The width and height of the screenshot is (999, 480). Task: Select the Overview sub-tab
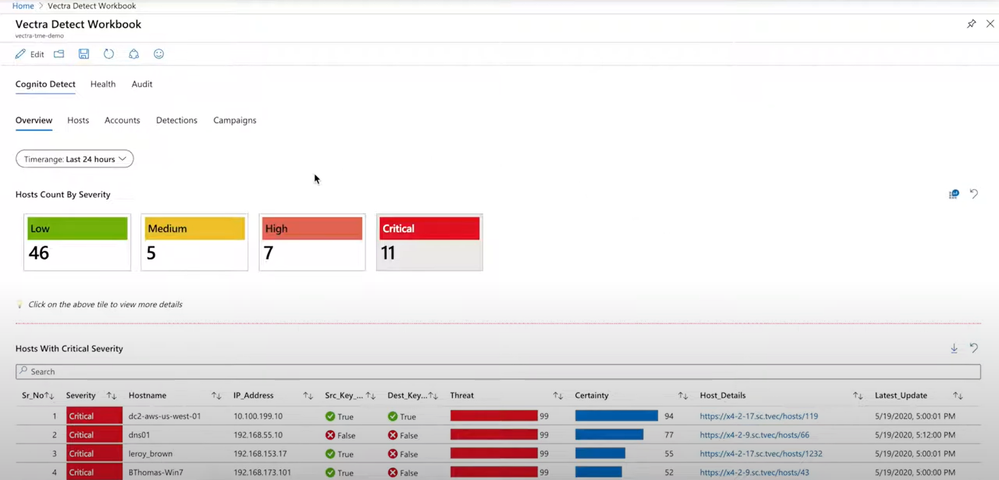point(34,120)
